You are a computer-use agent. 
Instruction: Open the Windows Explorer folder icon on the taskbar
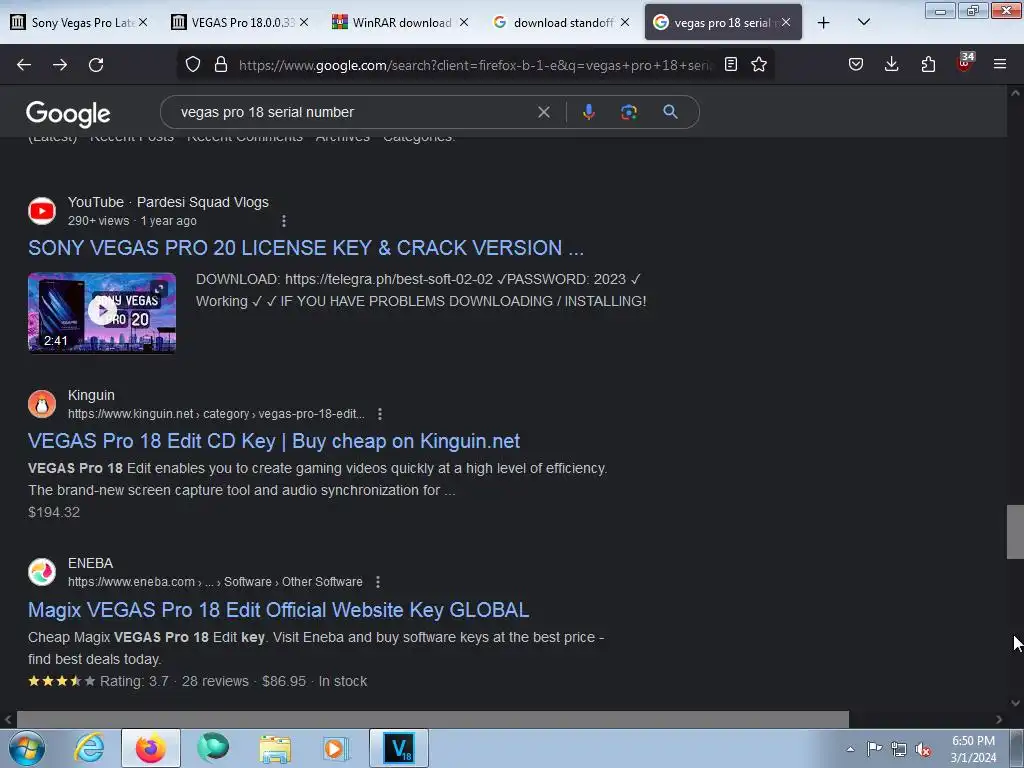point(275,748)
